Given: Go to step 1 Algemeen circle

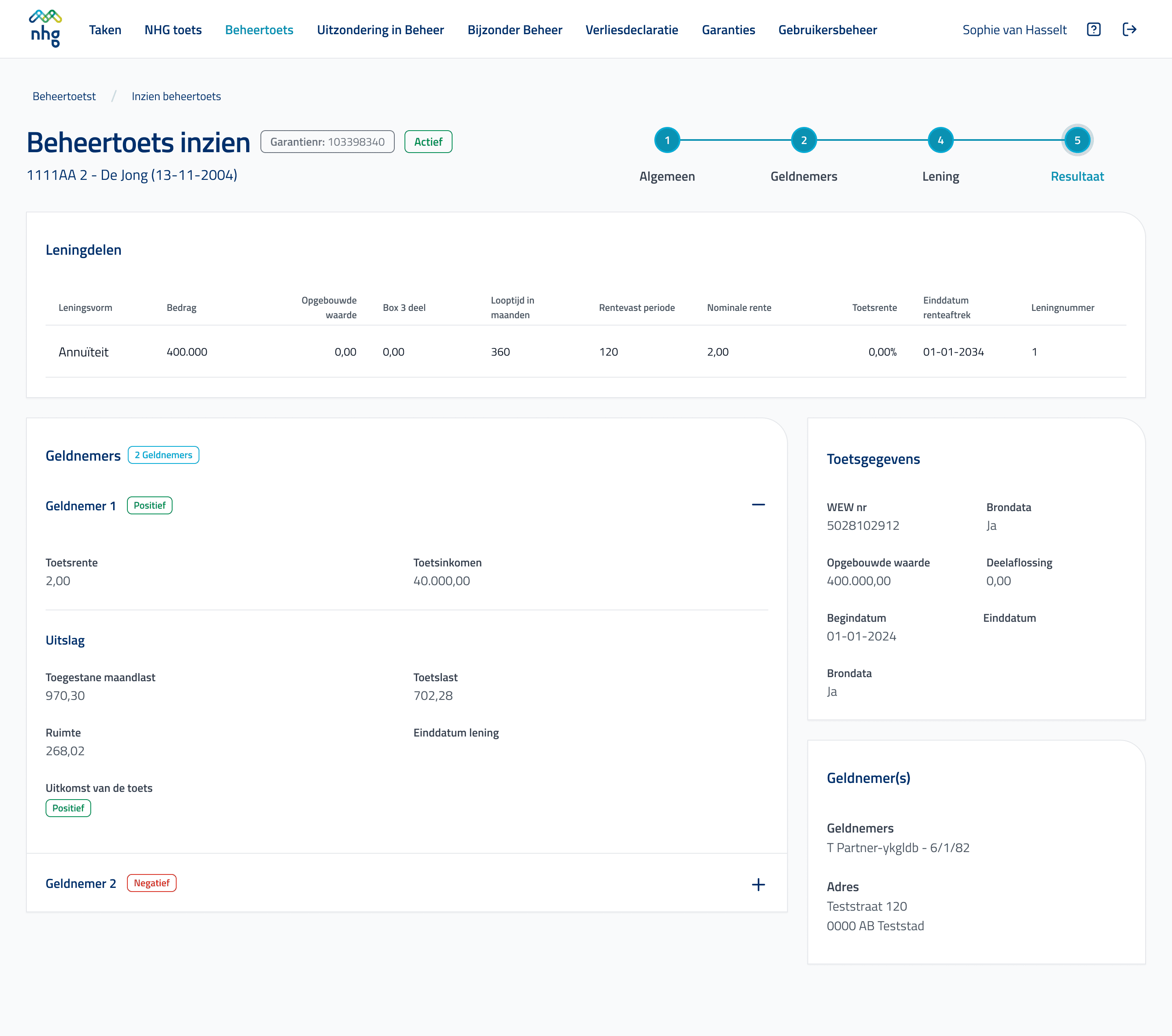Looking at the screenshot, I should (667, 140).
